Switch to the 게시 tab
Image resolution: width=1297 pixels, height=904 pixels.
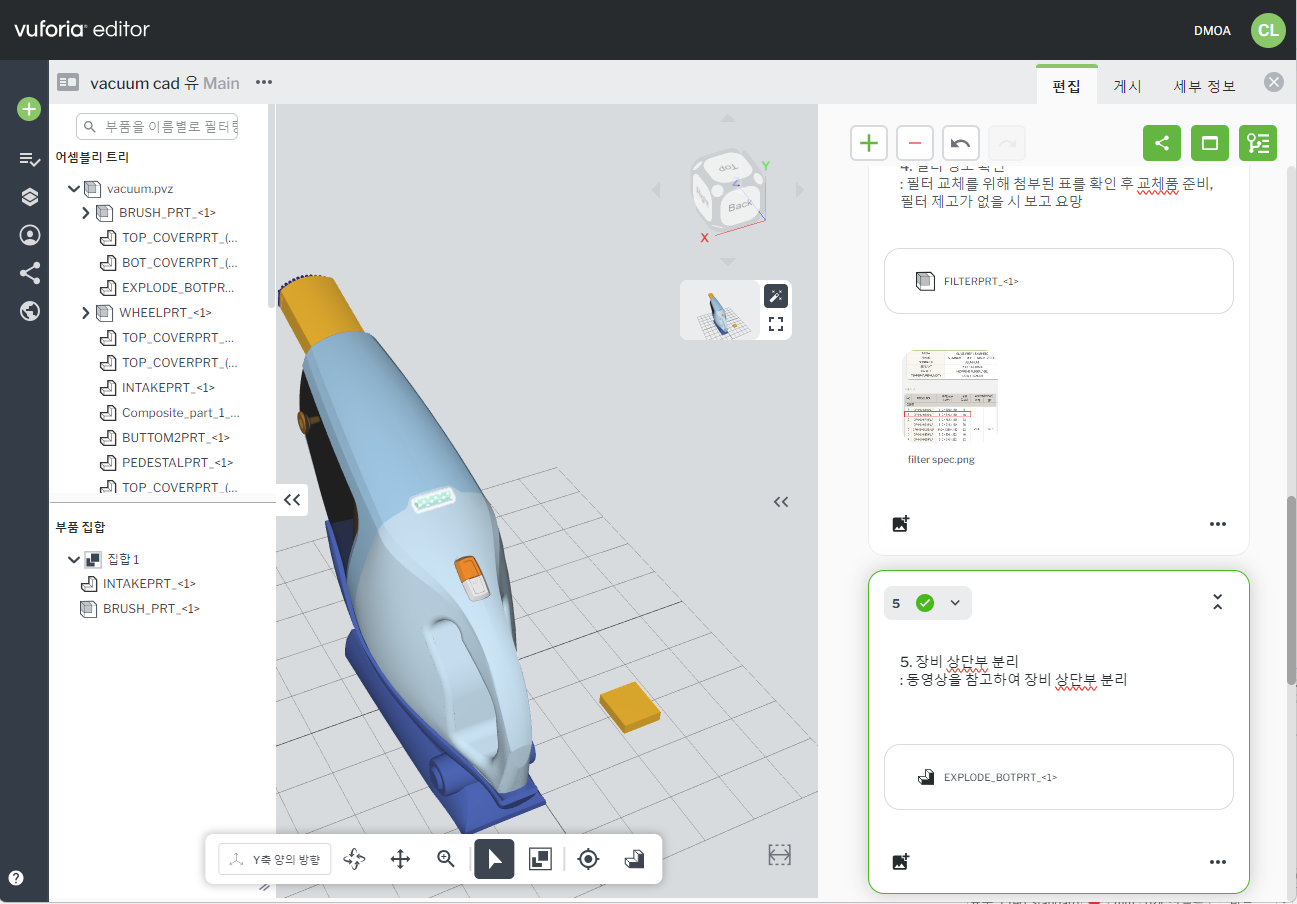coord(1127,86)
